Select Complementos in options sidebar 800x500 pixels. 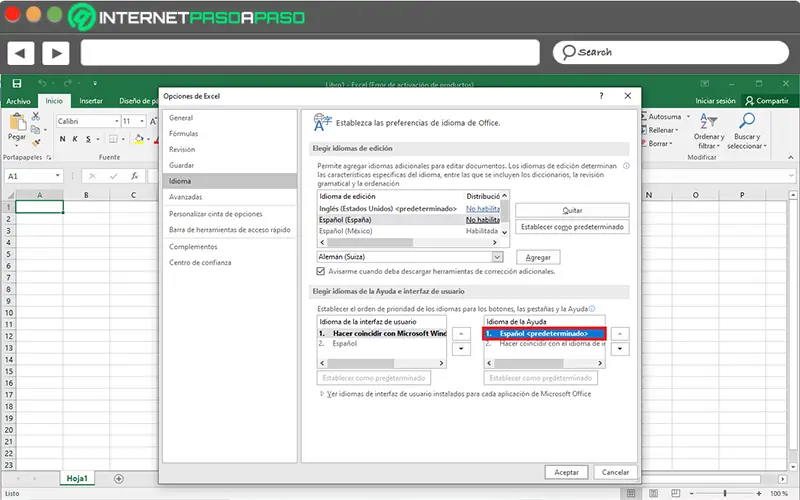[230, 247]
